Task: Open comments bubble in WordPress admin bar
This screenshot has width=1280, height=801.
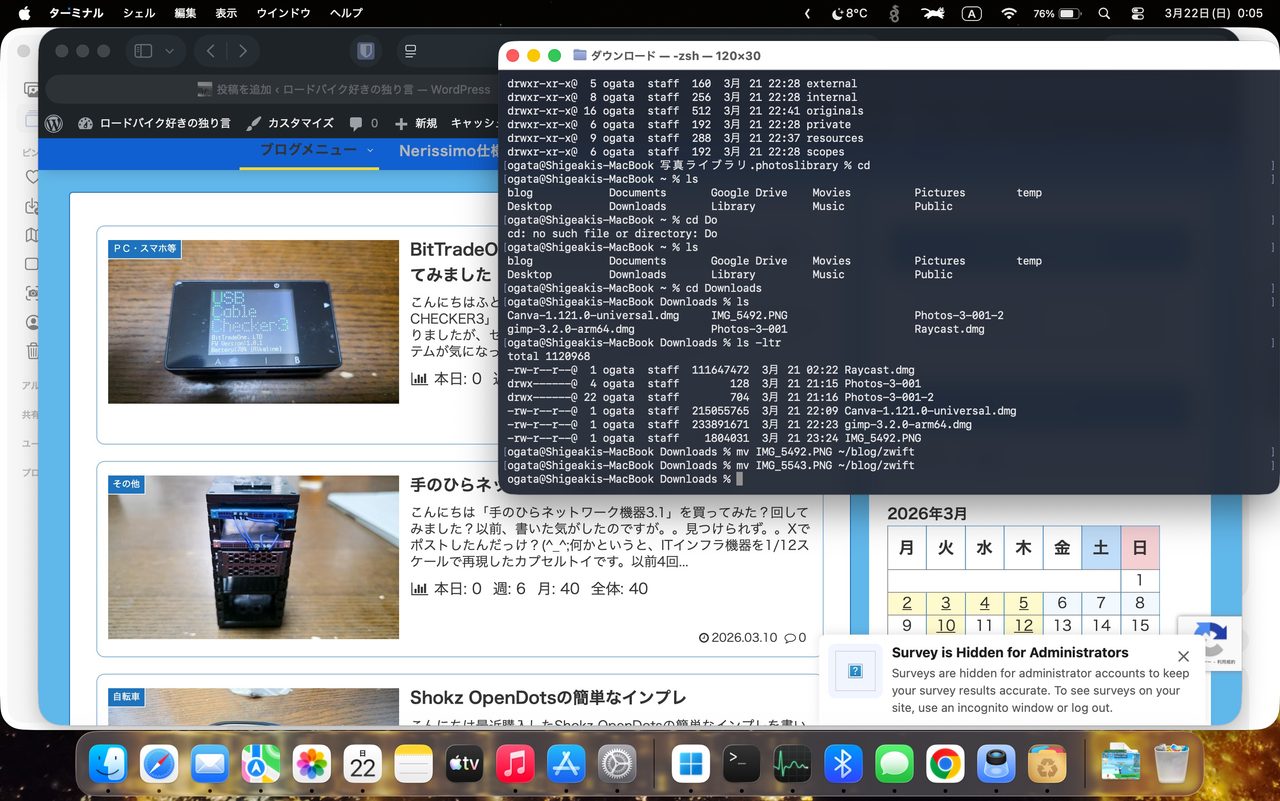Action: pyautogui.click(x=363, y=123)
